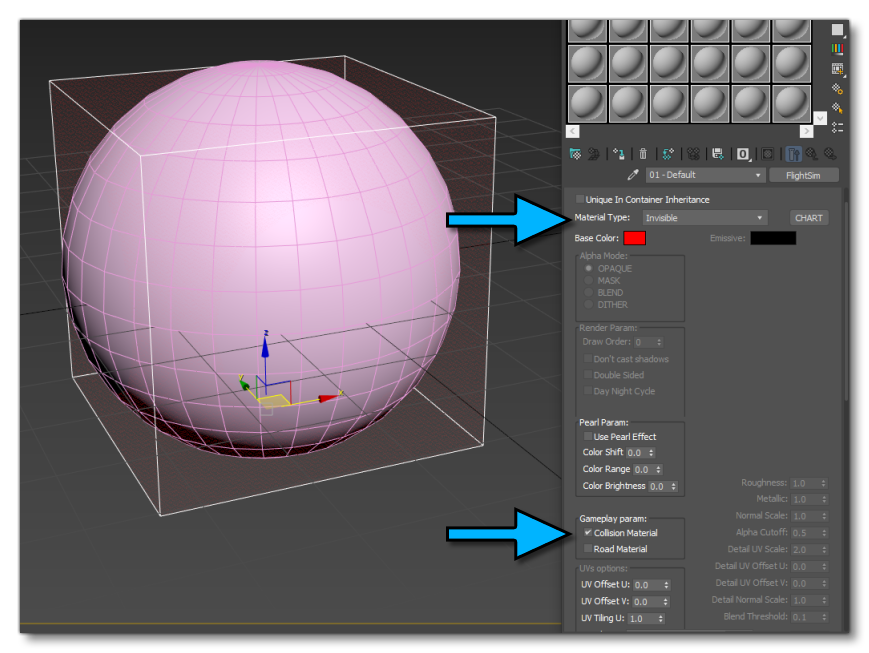
Task: Check Use Pearl Effect
Action: (587, 435)
